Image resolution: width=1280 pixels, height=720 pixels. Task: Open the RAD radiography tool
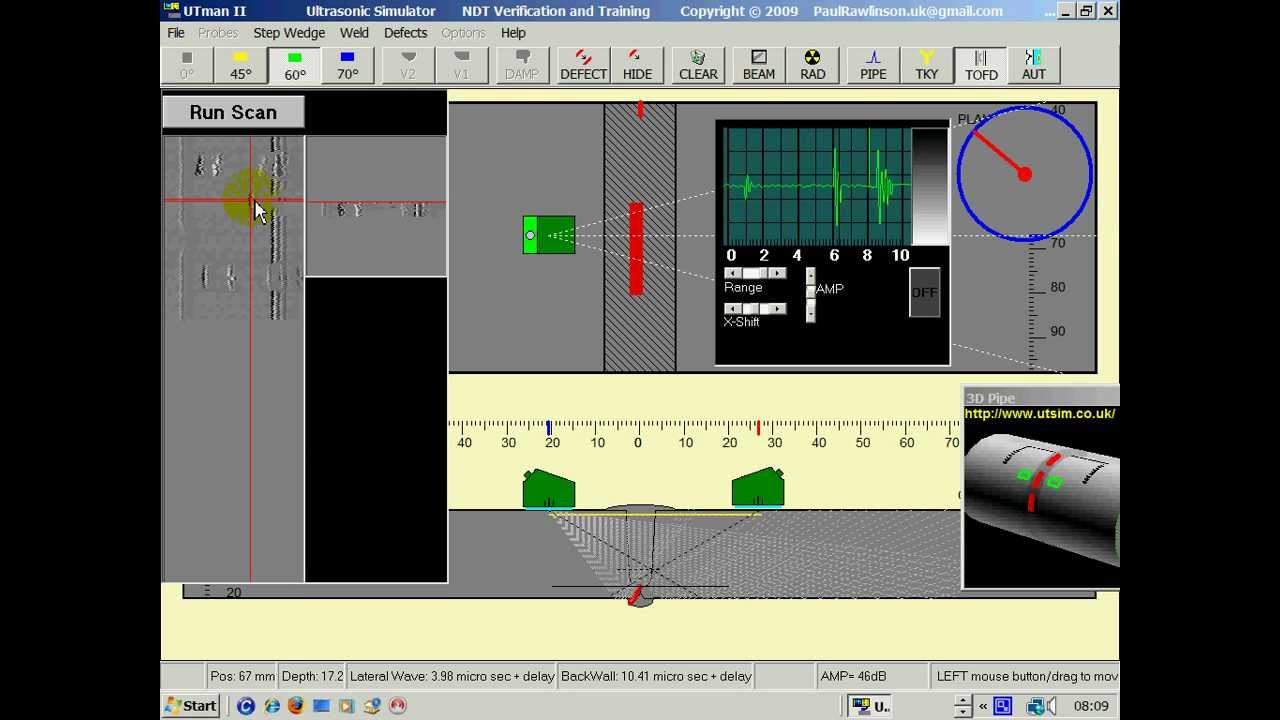point(813,65)
